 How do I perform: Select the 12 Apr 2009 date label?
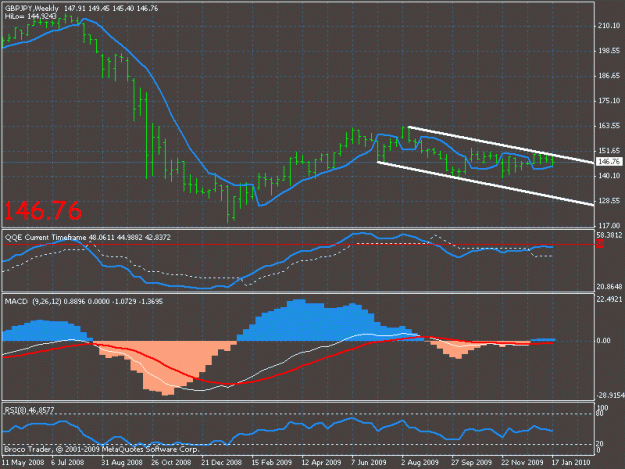(321, 462)
